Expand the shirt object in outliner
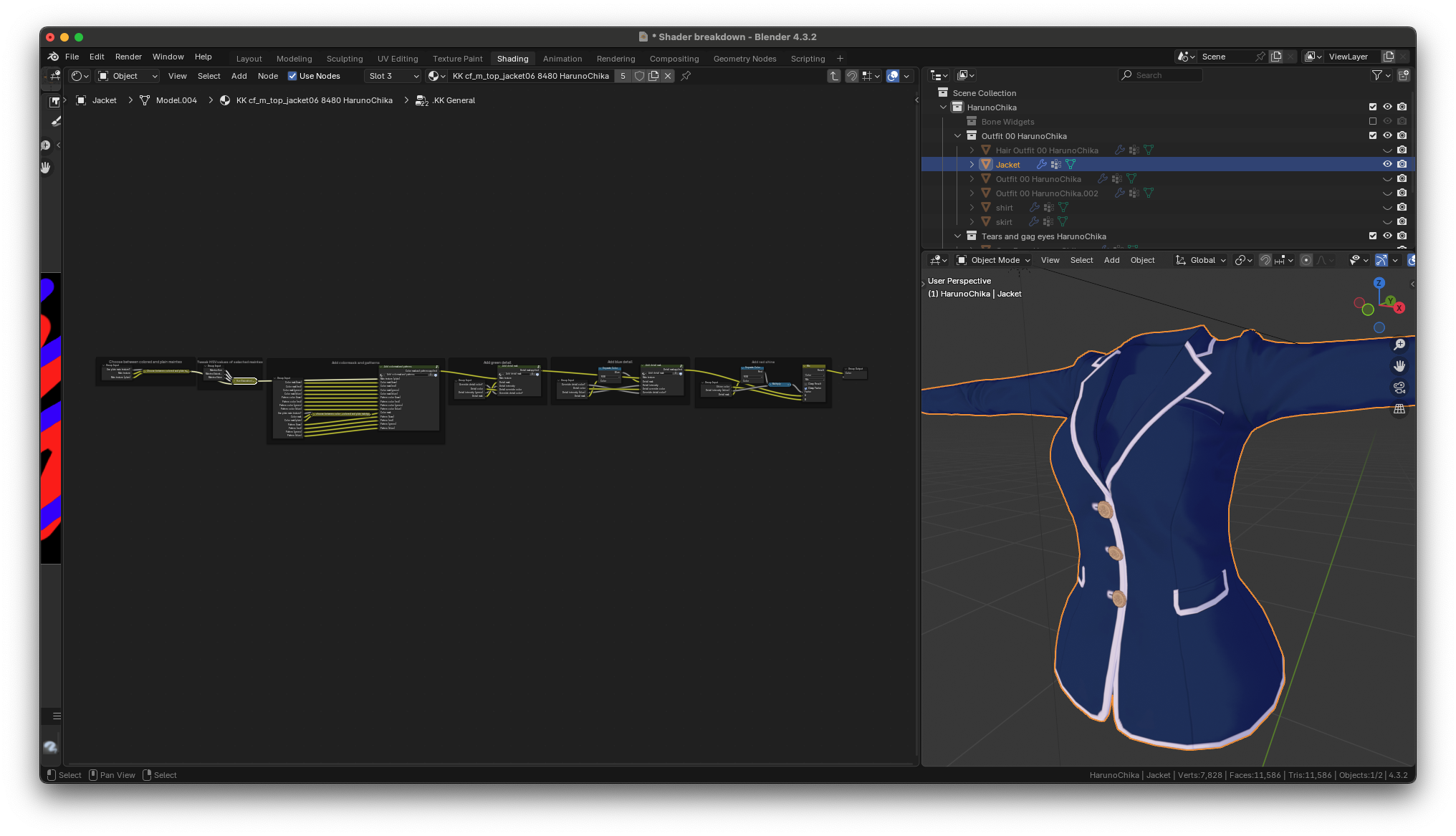Screen dimensions: 1456x836 tap(972, 208)
